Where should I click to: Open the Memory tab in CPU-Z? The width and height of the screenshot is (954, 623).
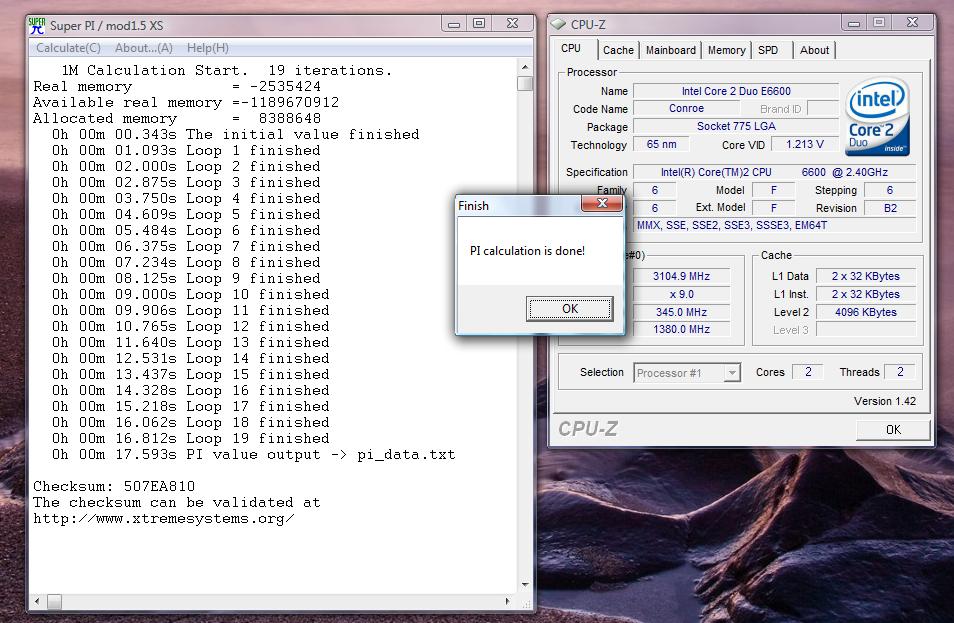[x=726, y=50]
